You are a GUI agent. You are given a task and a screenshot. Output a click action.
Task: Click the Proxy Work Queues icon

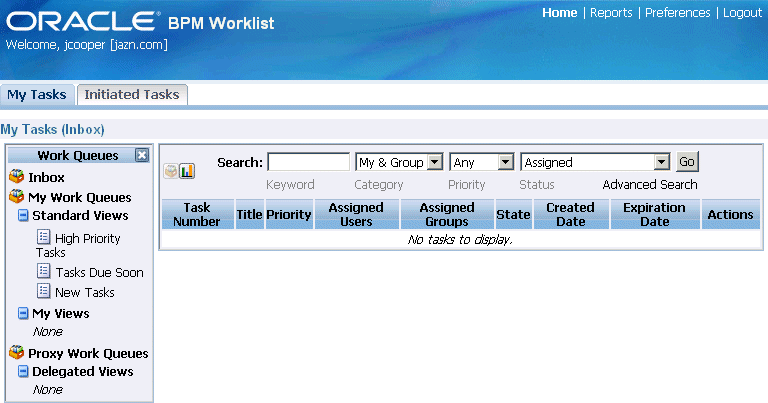[17, 353]
